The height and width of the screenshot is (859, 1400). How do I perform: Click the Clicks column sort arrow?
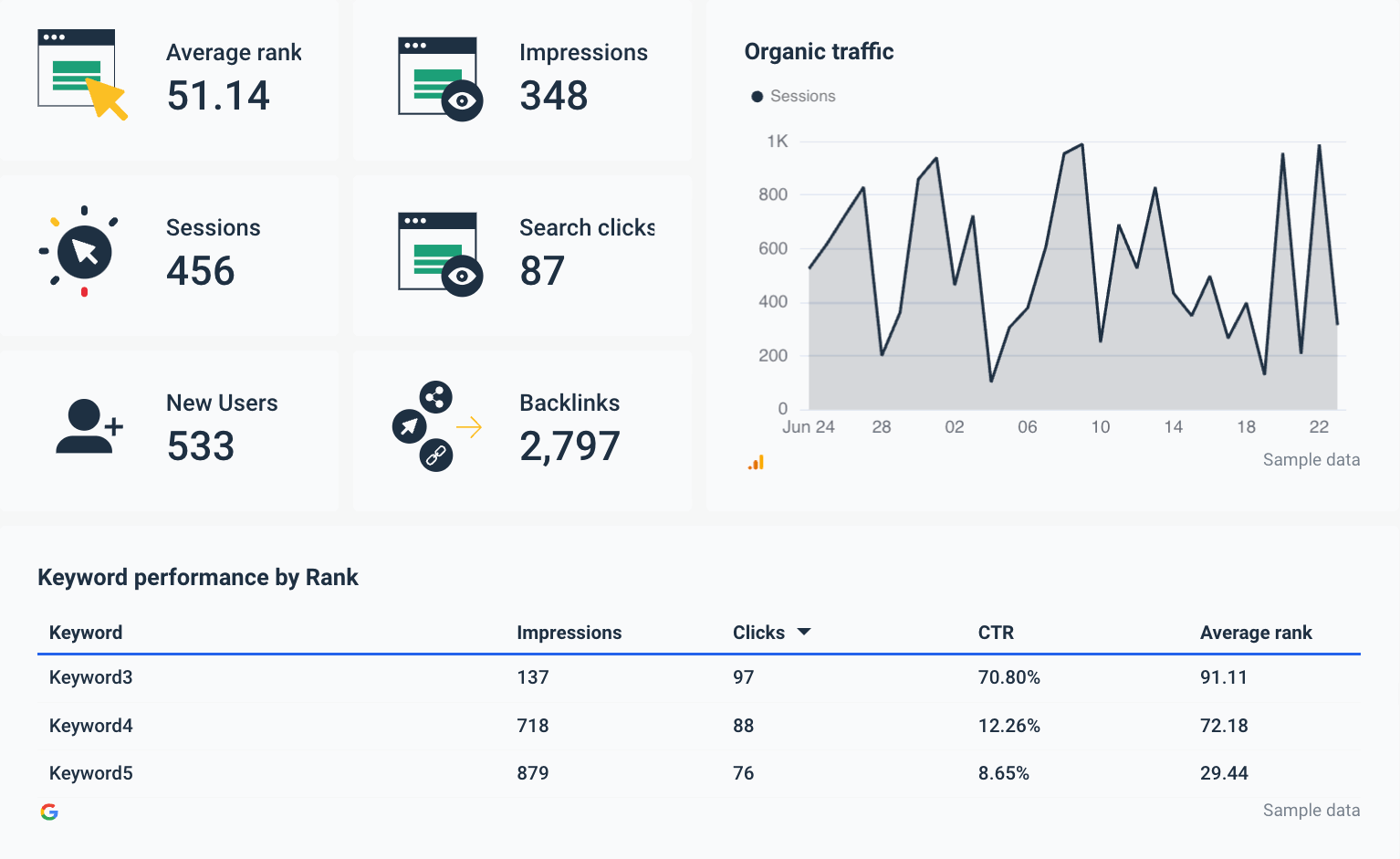[x=804, y=632]
